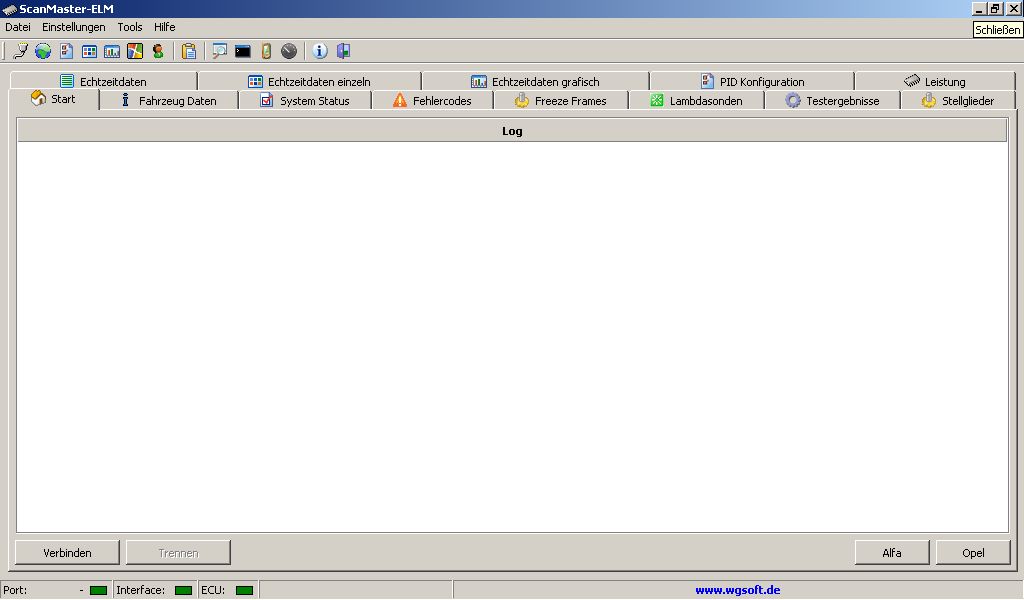The width and height of the screenshot is (1024, 600).
Task: Switch to the Fehlercodes tab
Action: (x=432, y=101)
